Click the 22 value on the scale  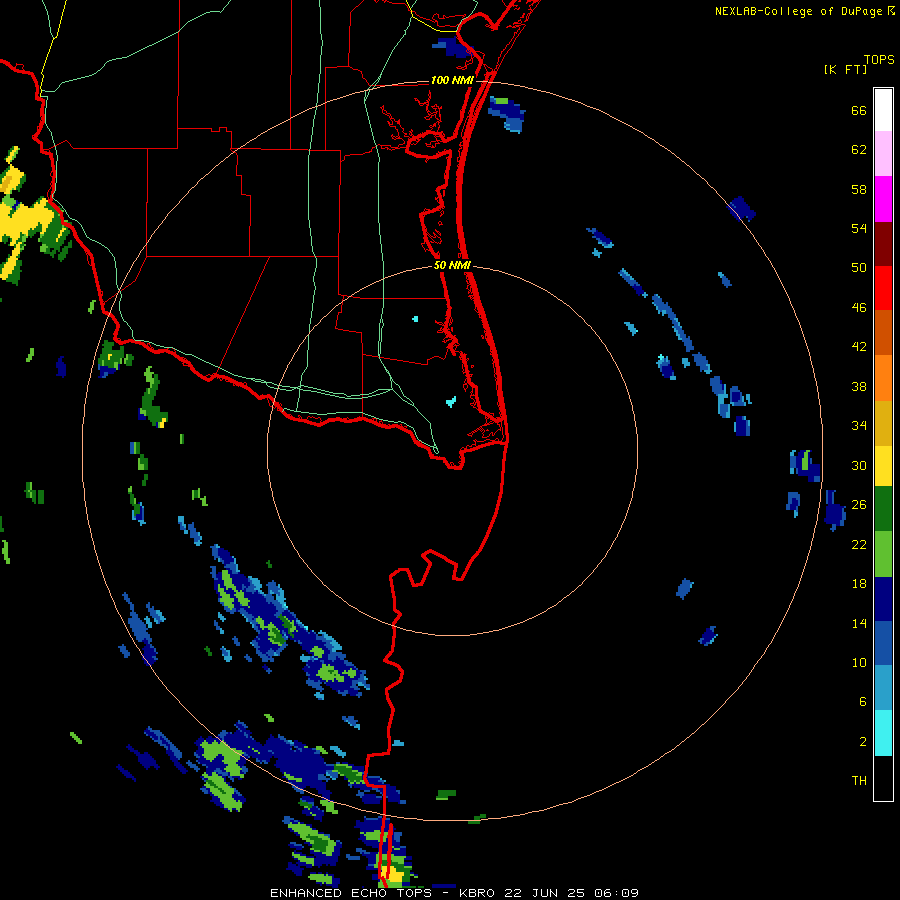point(859,544)
